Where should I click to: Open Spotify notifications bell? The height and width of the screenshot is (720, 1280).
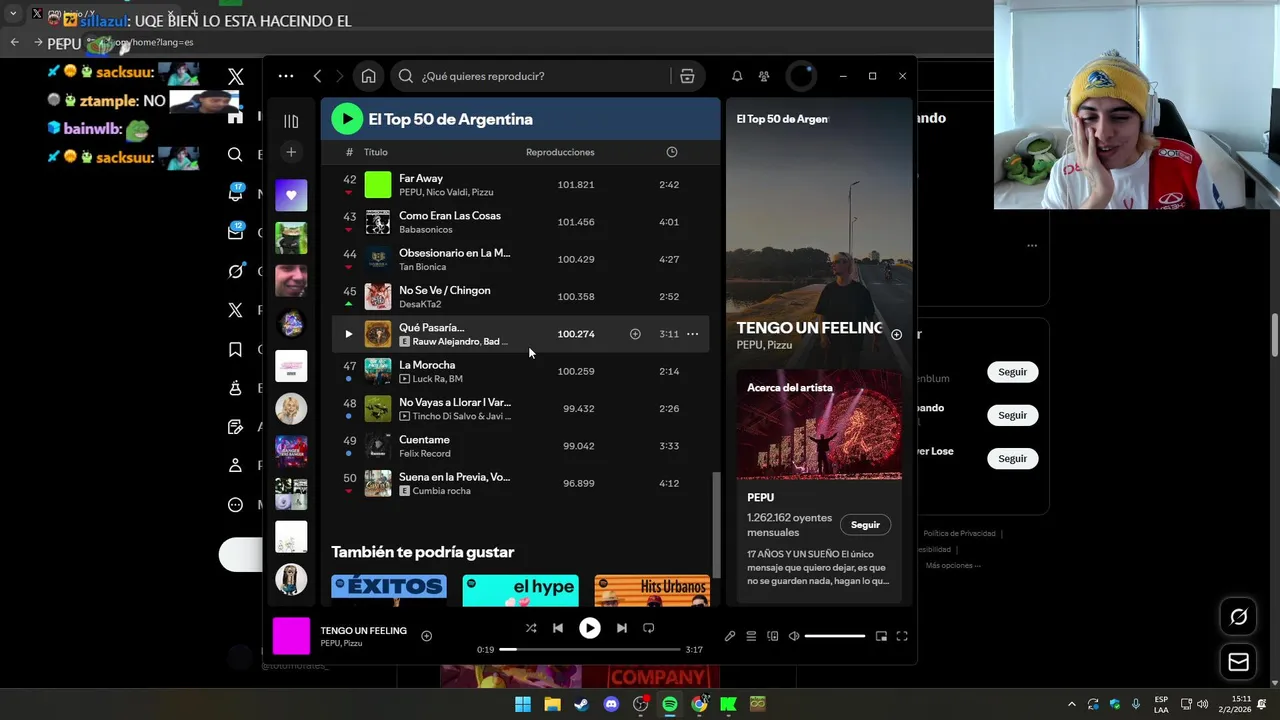pos(737,76)
